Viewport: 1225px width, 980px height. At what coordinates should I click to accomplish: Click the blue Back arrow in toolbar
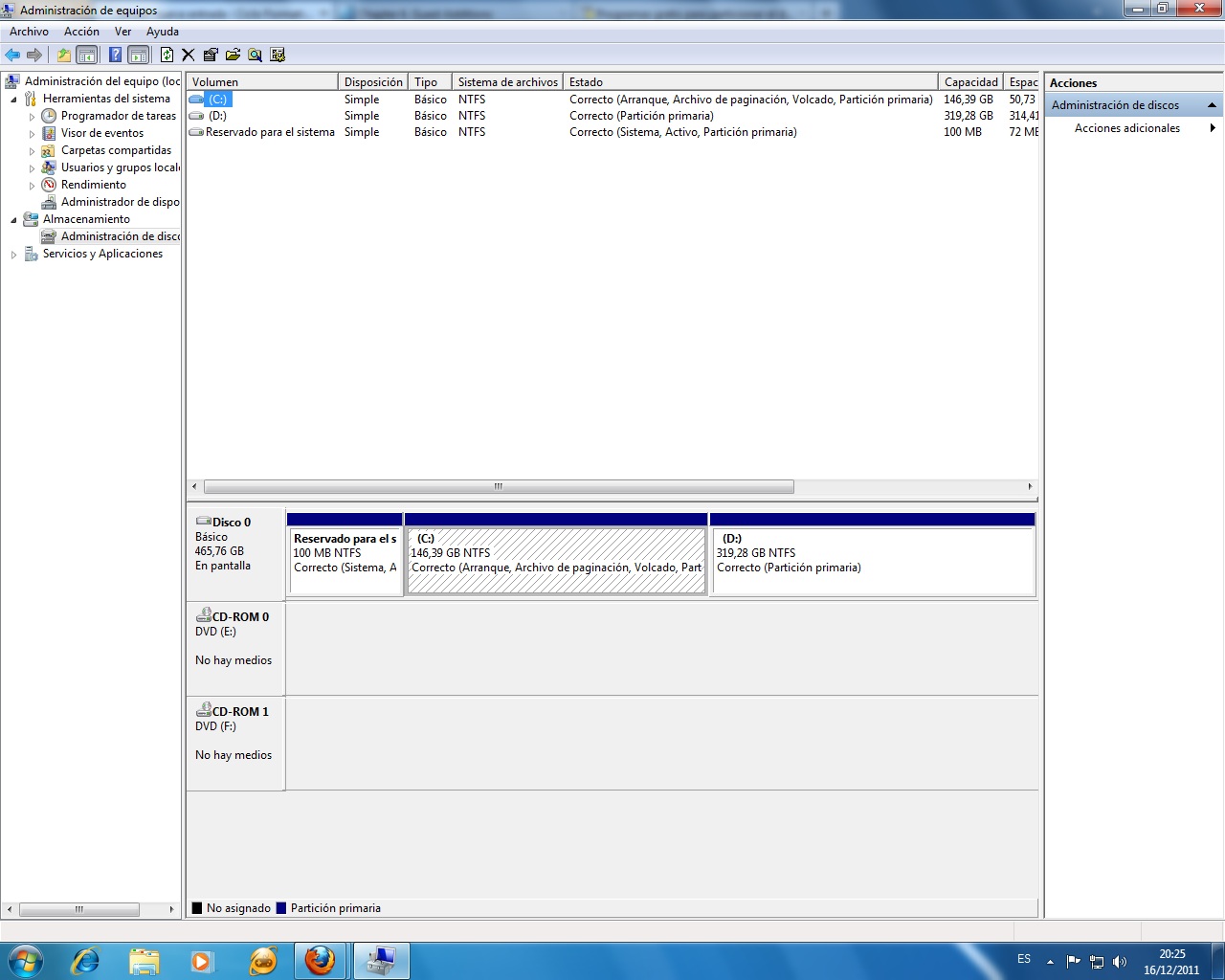click(12, 56)
